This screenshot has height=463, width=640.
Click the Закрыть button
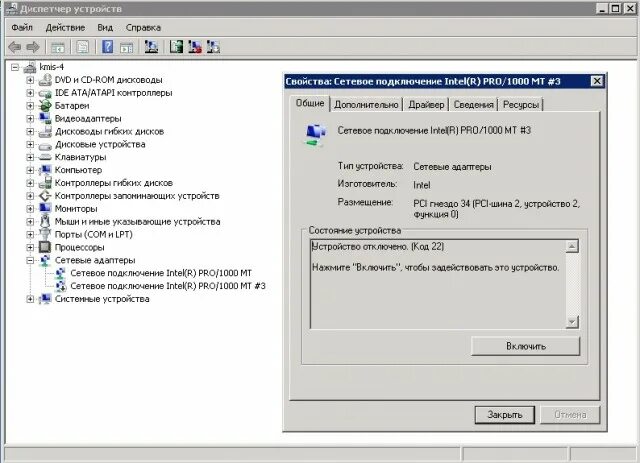(x=504, y=415)
